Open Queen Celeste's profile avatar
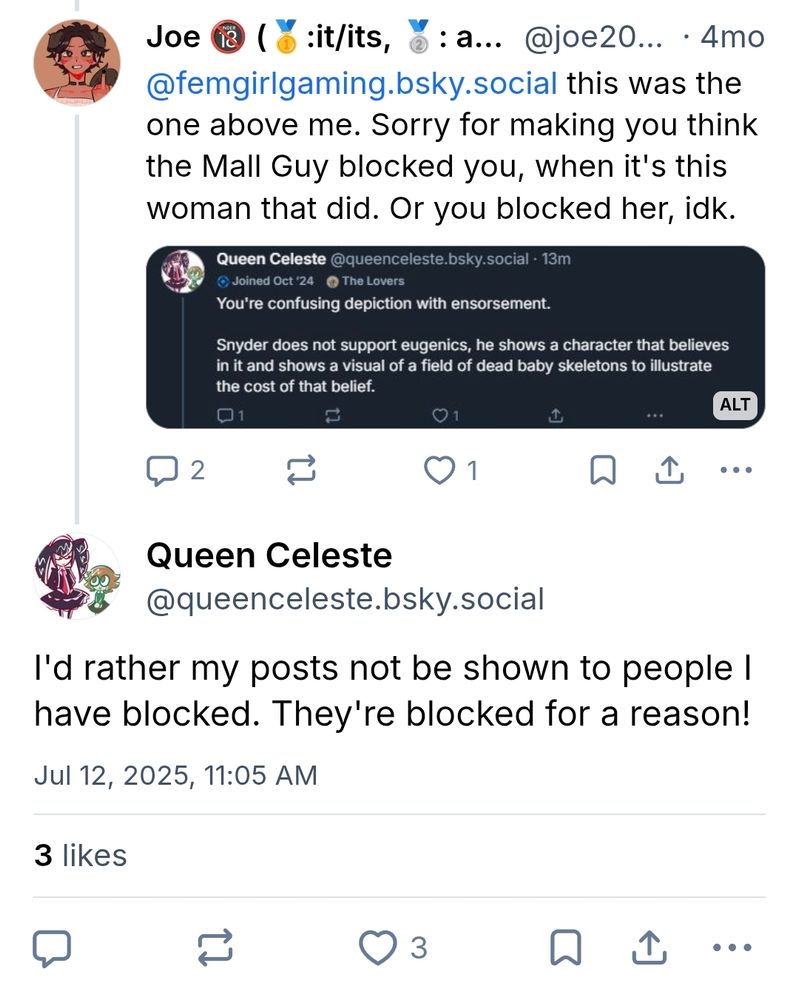 pos(77,577)
